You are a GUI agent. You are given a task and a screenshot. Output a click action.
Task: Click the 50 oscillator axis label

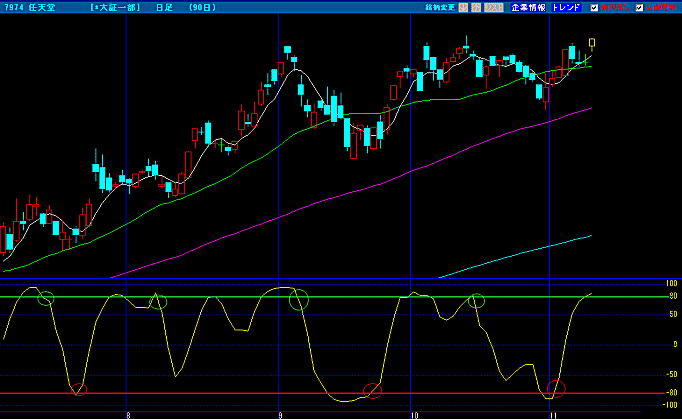[673, 314]
